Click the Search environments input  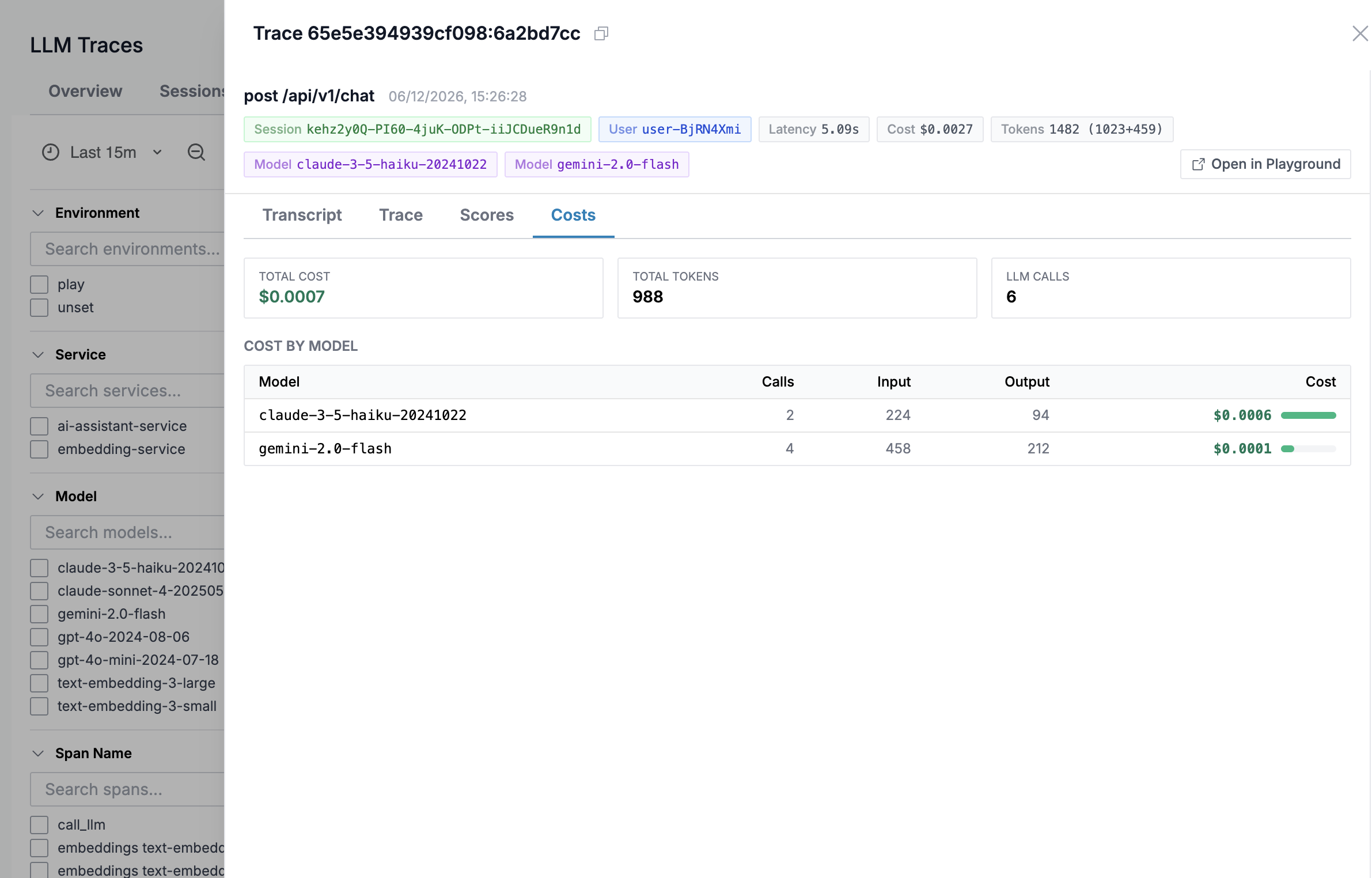click(x=127, y=249)
